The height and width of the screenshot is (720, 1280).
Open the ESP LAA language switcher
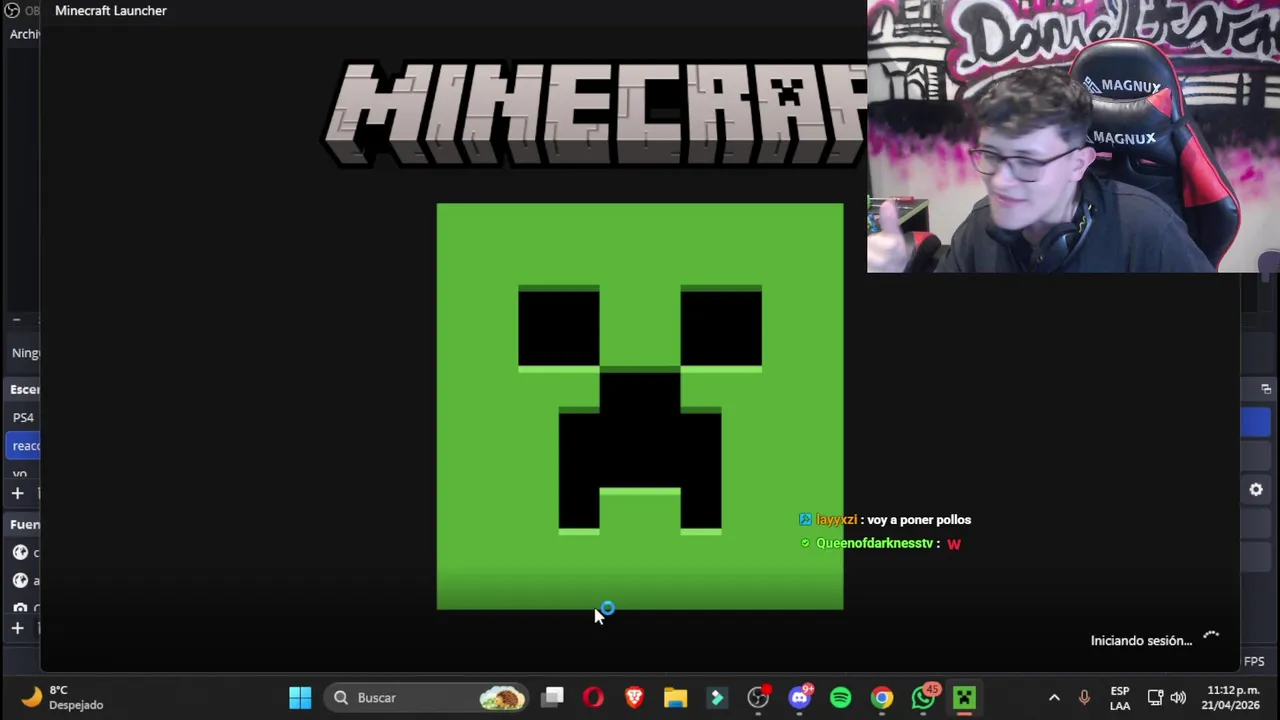pos(1120,698)
